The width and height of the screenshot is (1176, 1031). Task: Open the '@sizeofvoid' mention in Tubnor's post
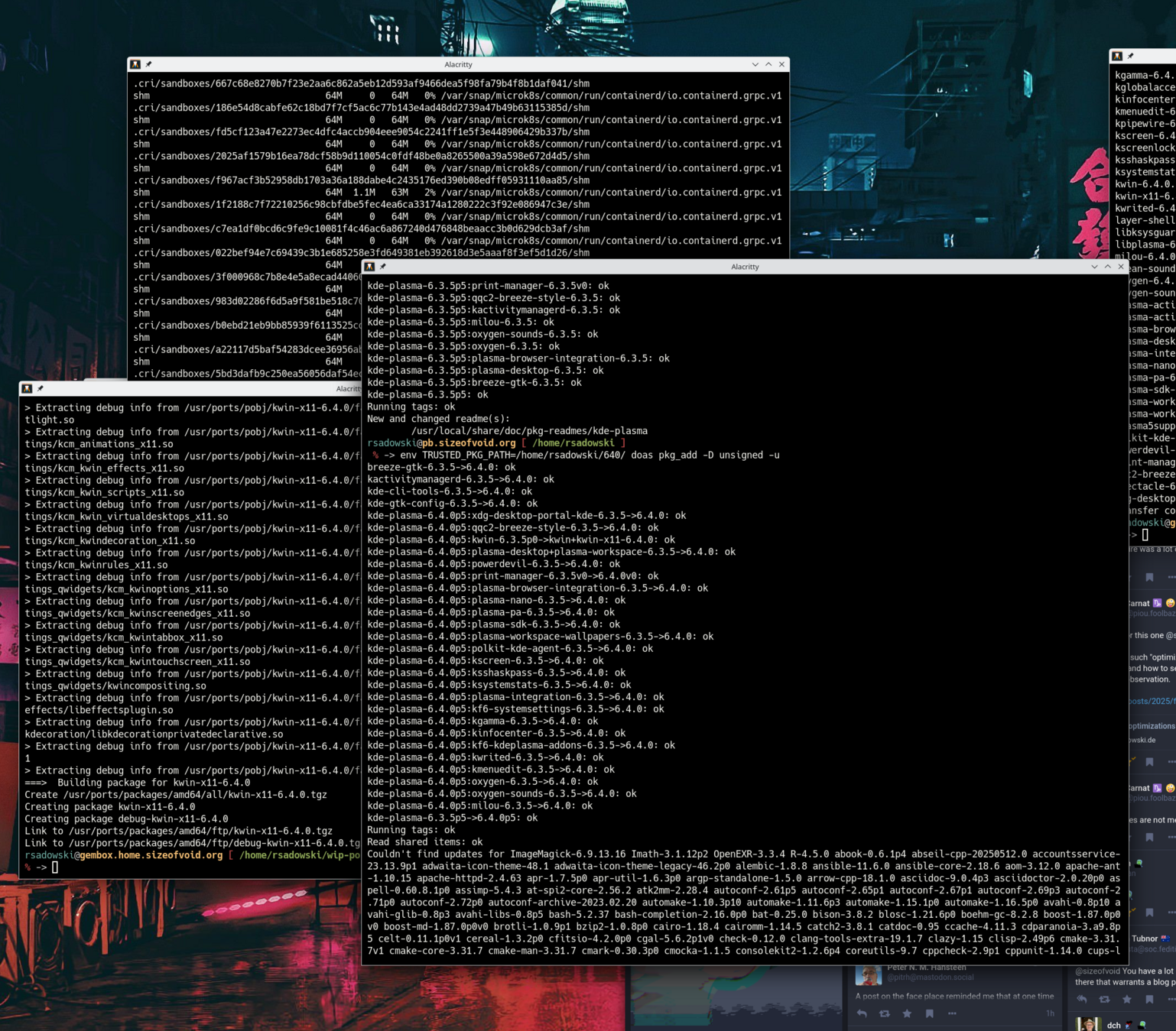click(1098, 971)
